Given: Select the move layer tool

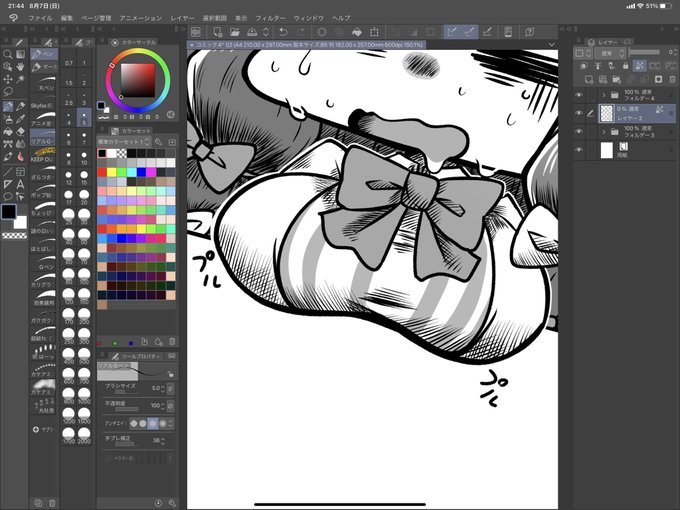Looking at the screenshot, I should tap(8, 79).
